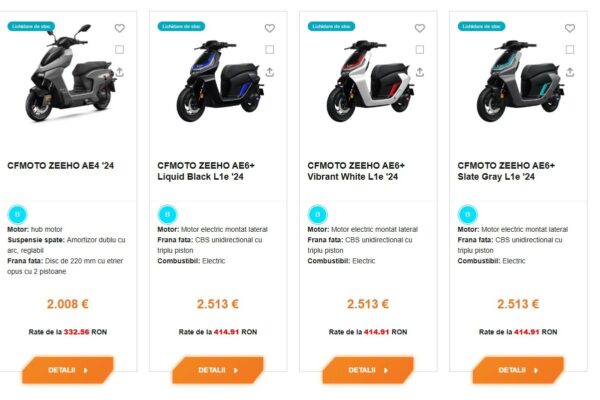Enable compare checkbox on Slate Gray card

pyautogui.click(x=570, y=49)
